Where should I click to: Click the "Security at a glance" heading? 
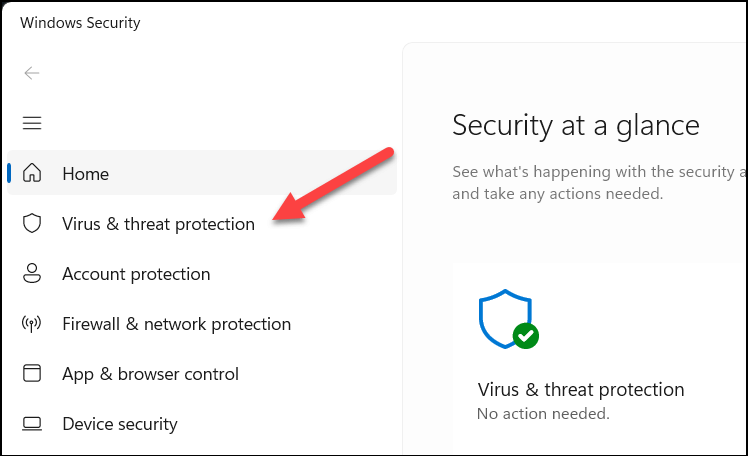pos(576,125)
